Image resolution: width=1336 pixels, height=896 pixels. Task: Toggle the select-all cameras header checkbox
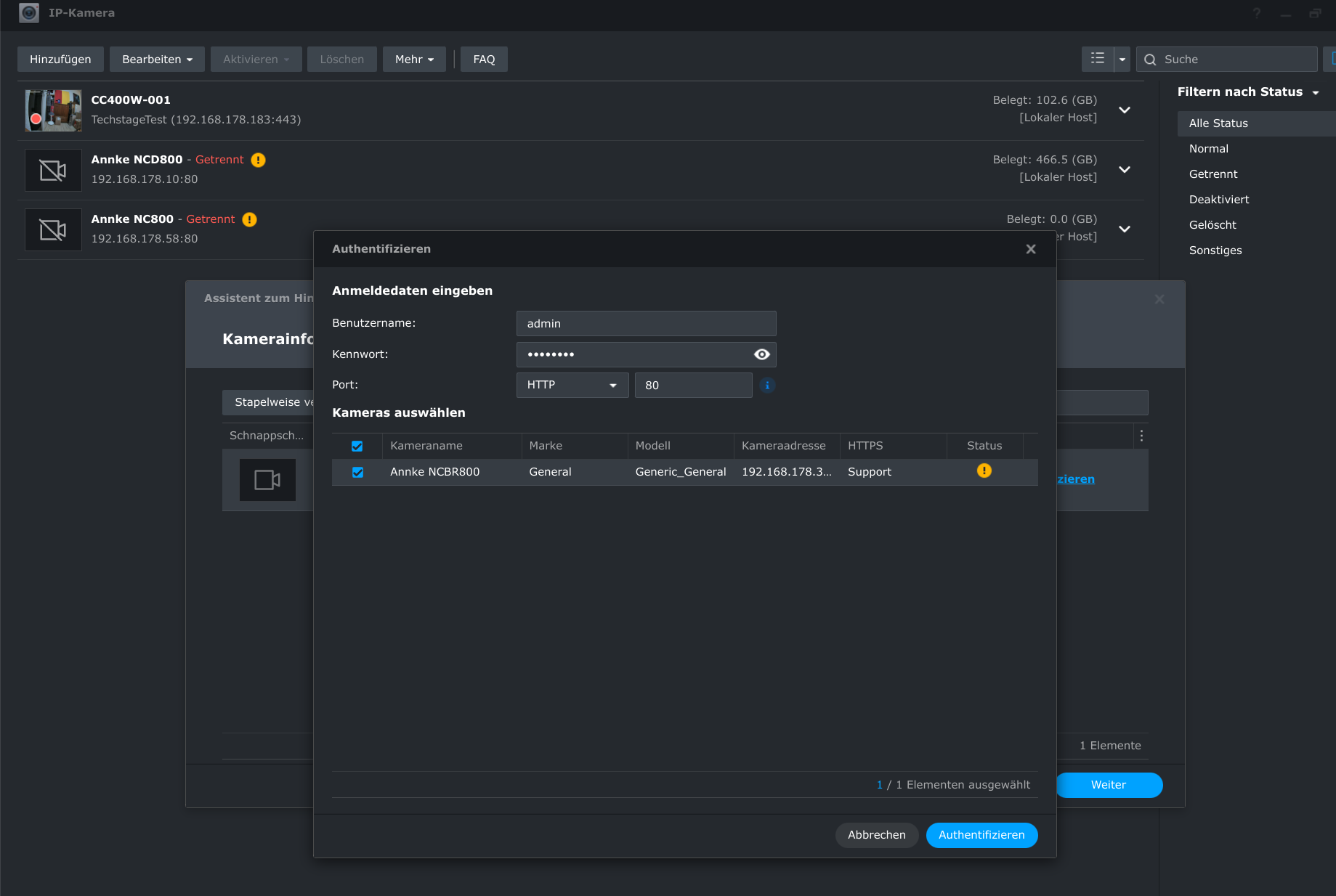tap(357, 446)
